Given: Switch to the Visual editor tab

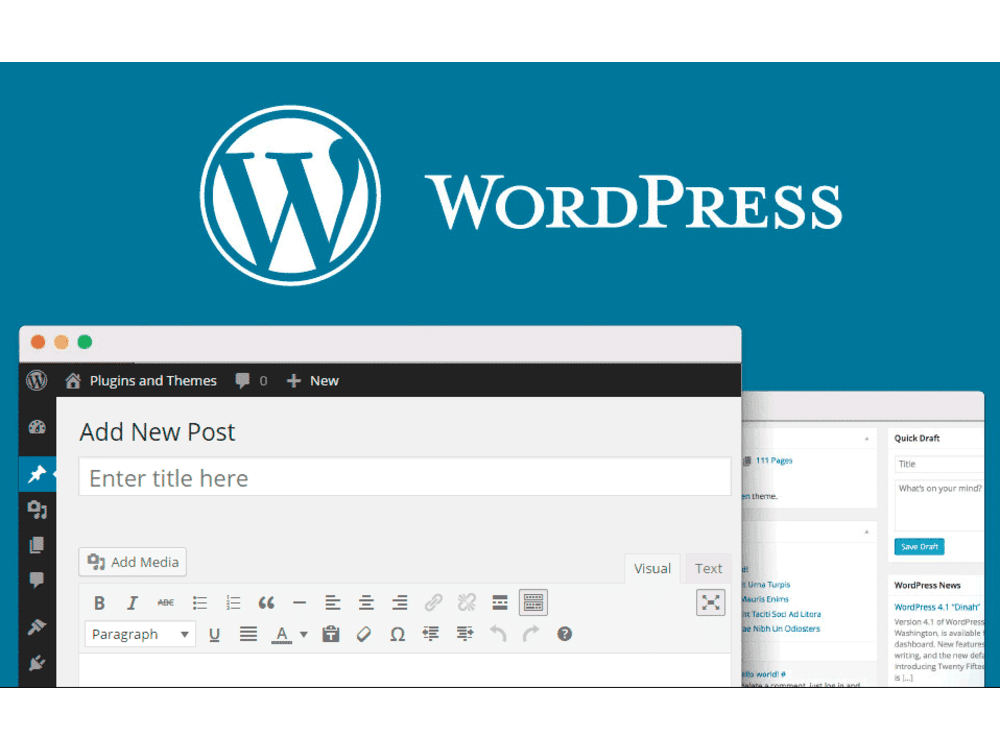Looking at the screenshot, I should coord(652,568).
